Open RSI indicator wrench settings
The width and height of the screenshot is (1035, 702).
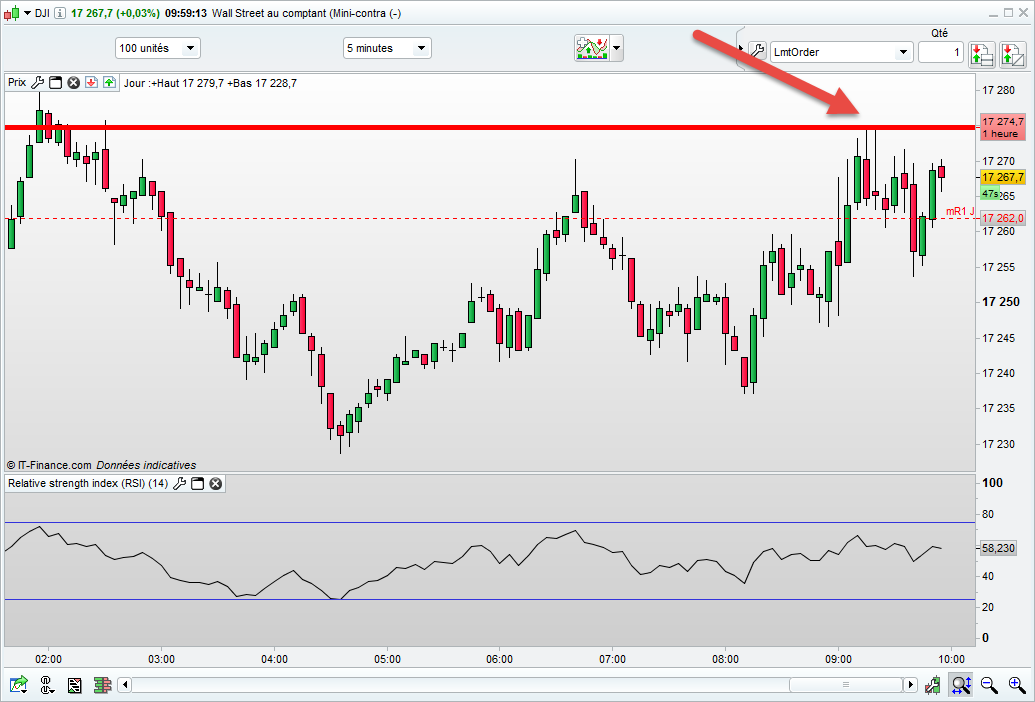[180, 484]
